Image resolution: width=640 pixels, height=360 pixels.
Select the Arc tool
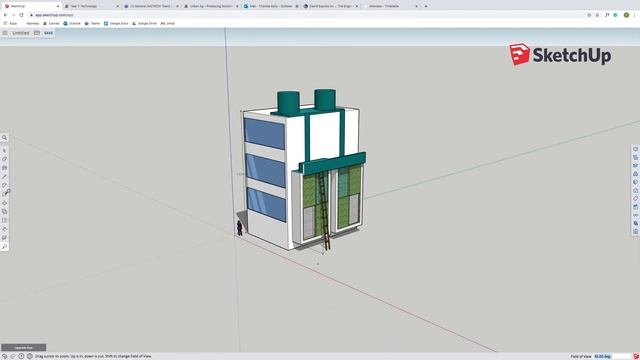(4, 185)
